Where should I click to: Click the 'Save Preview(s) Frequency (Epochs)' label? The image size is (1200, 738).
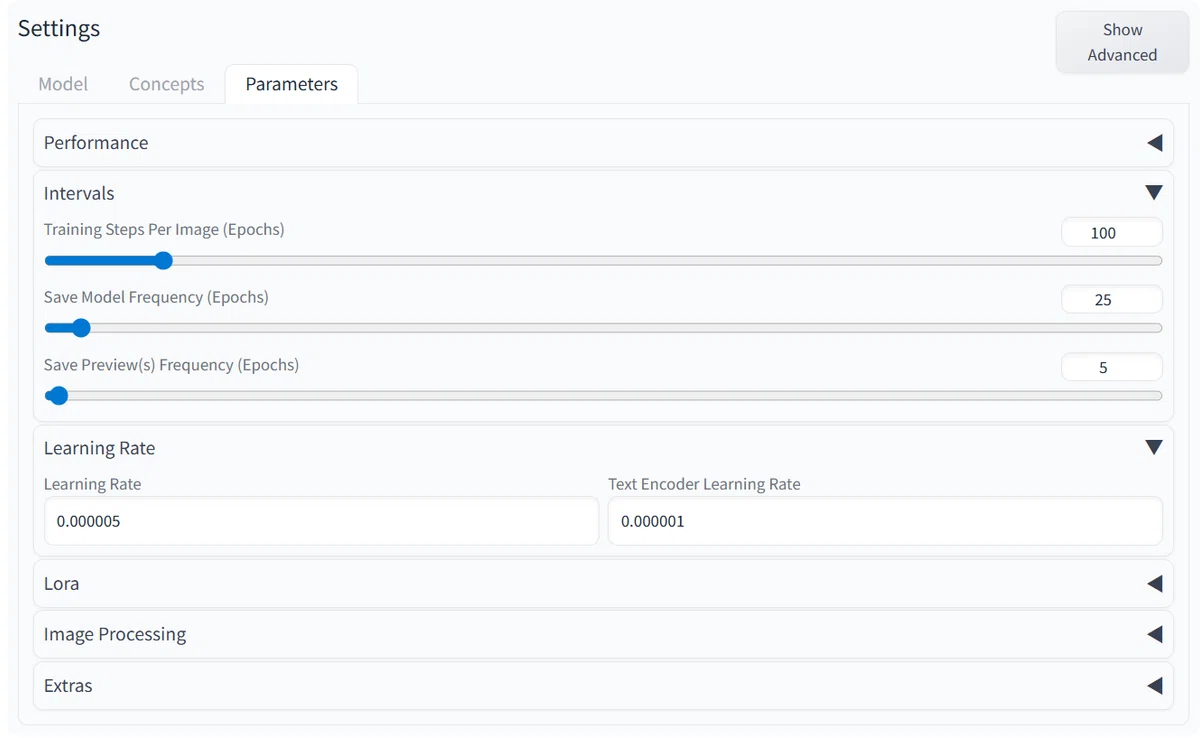pos(171,365)
